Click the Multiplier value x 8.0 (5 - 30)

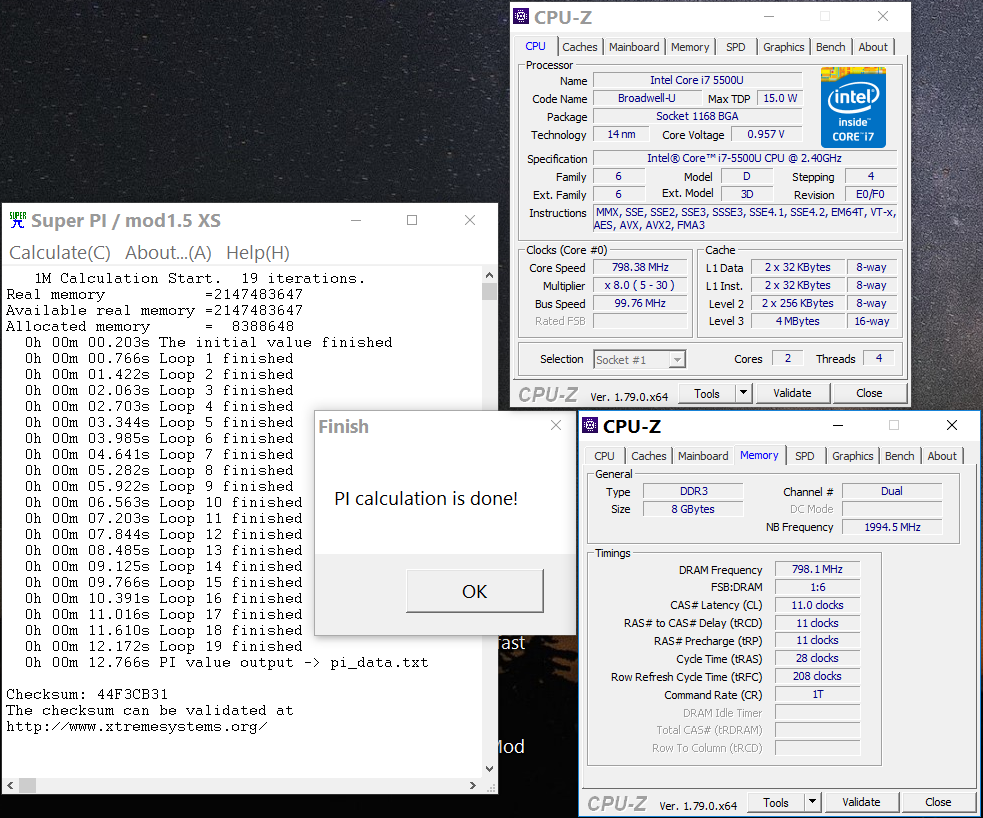point(640,285)
